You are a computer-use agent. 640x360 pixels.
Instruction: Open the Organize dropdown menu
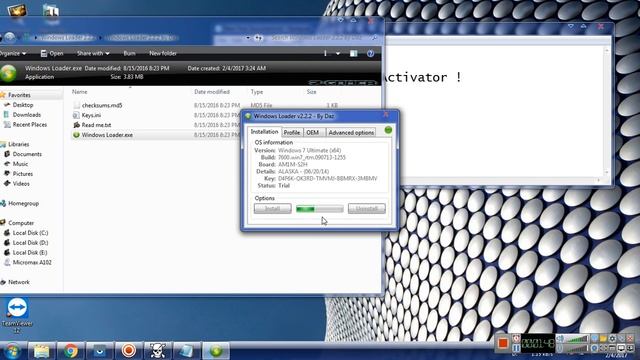tap(13, 53)
